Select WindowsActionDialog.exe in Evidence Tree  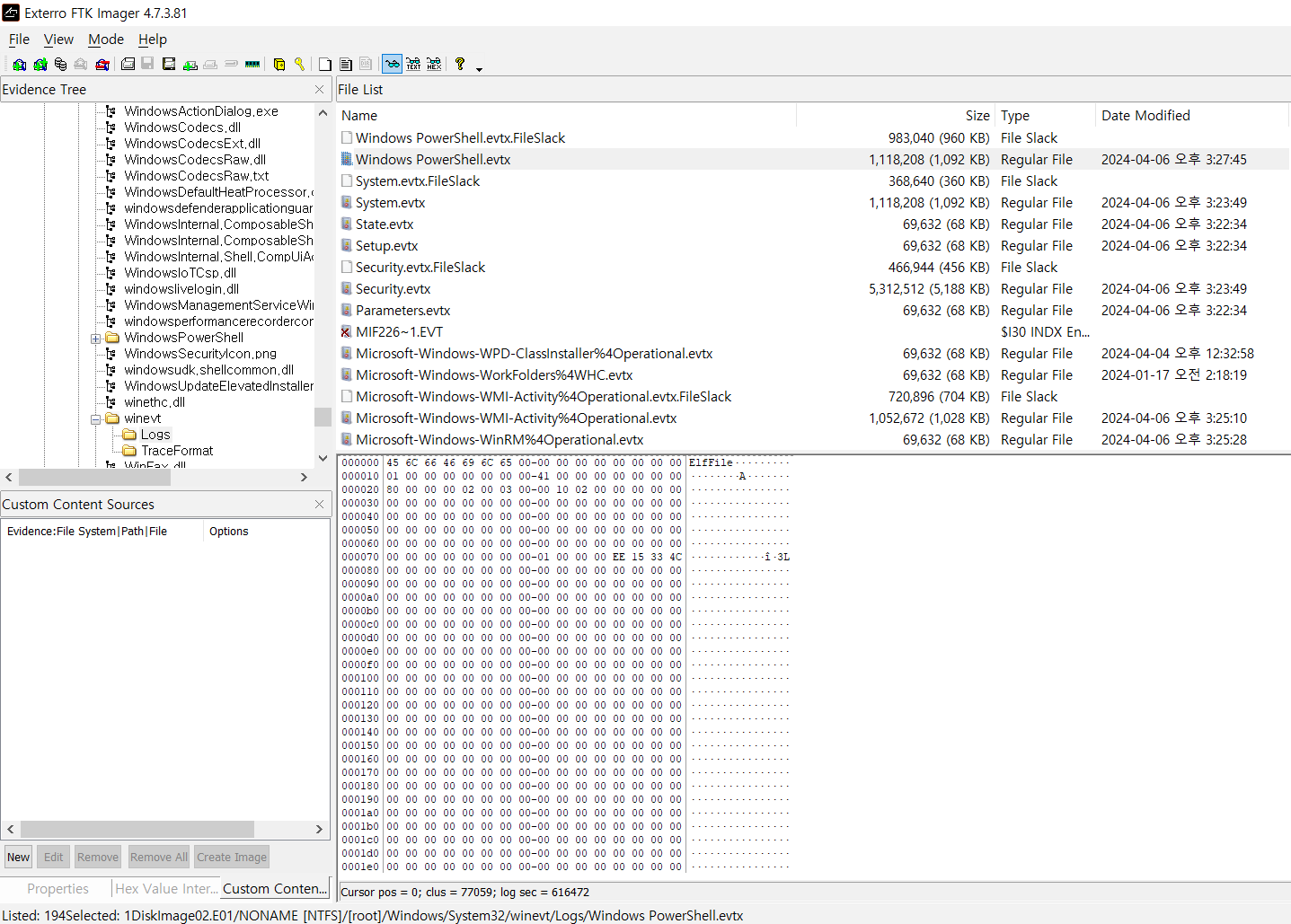(x=201, y=111)
